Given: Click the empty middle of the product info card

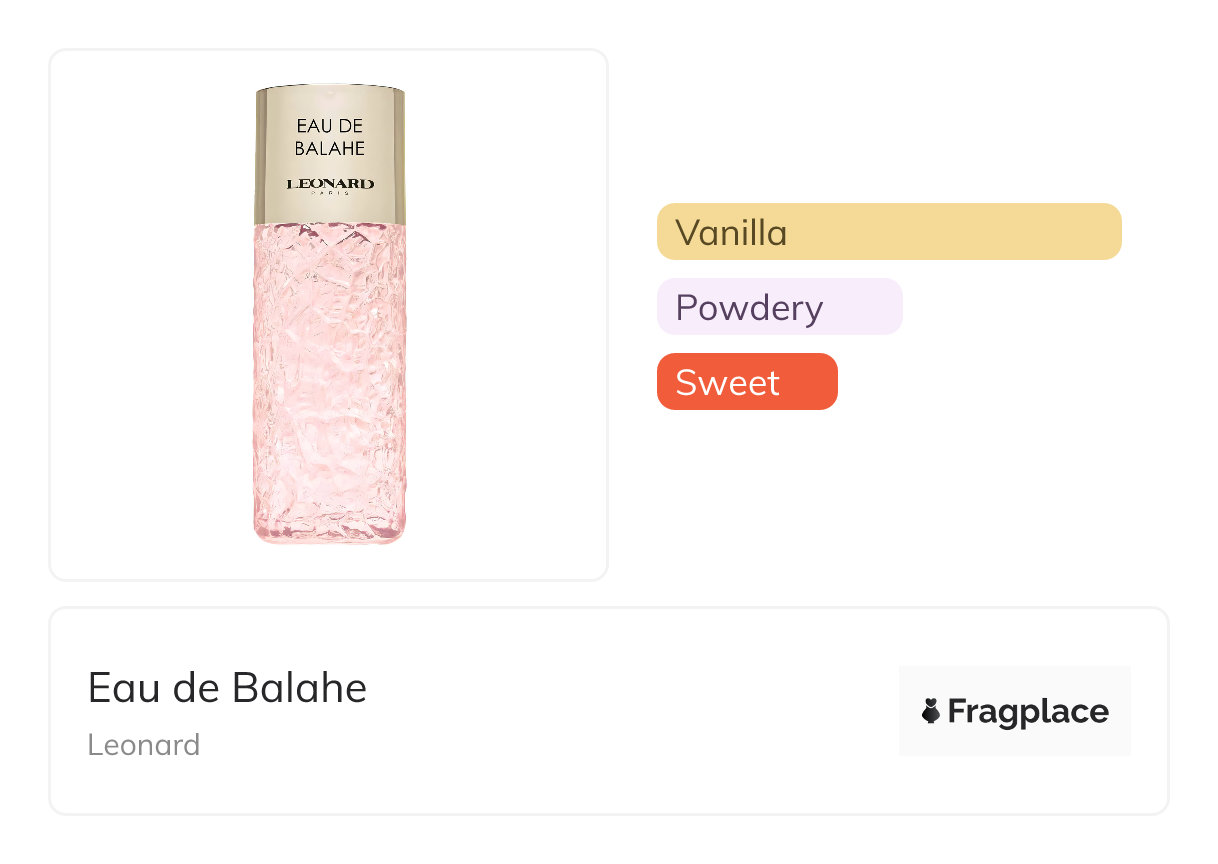Looking at the screenshot, I should coord(620,712).
